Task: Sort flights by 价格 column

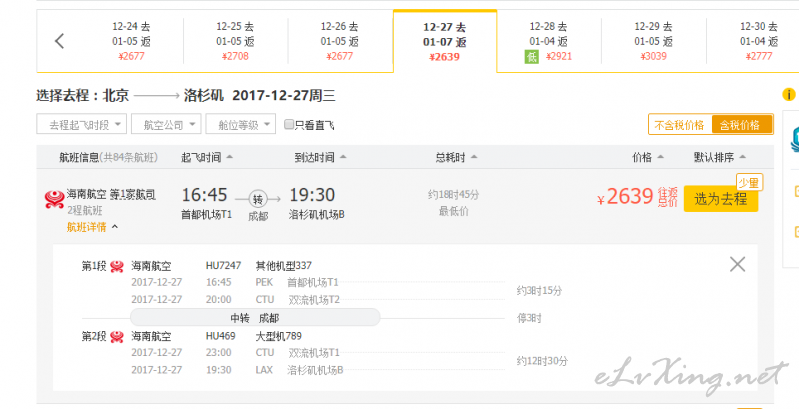Action: (648, 157)
